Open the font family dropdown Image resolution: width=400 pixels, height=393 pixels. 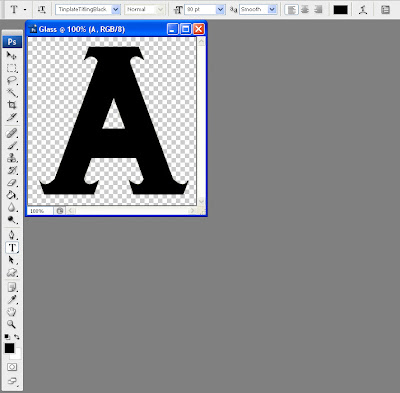pyautogui.click(x=116, y=10)
